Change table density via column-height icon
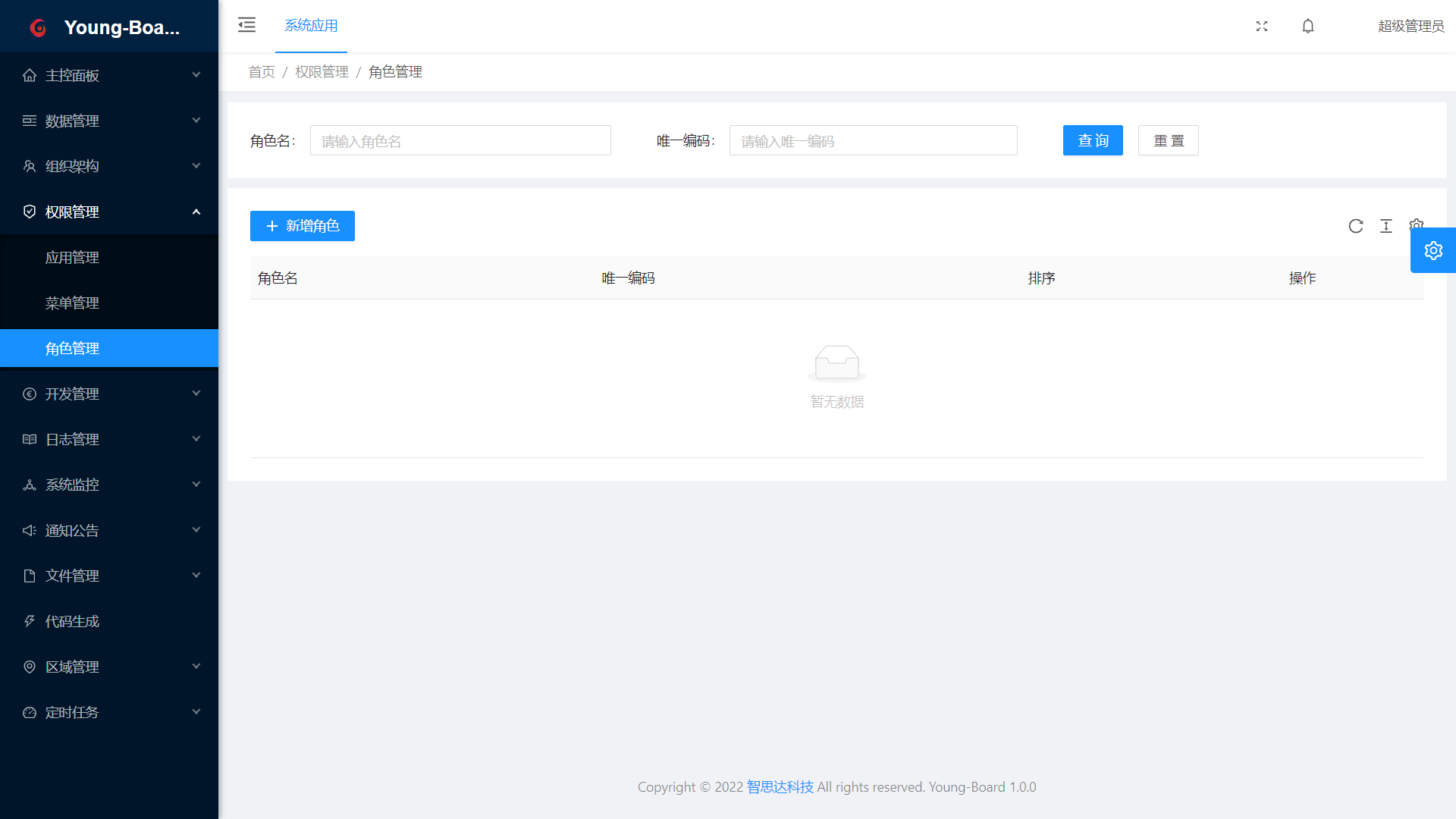 click(1386, 226)
